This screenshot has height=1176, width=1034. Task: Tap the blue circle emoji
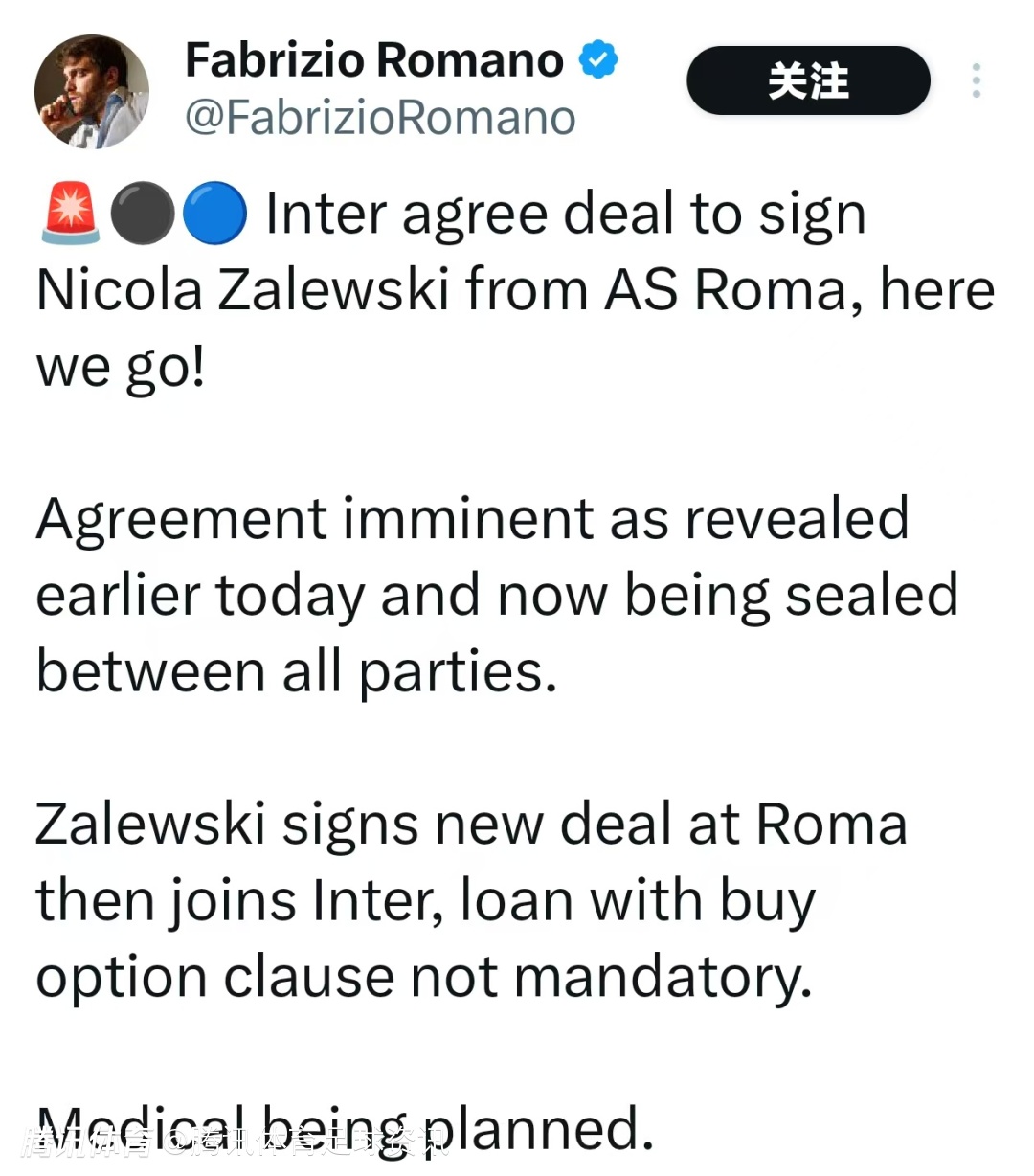click(x=214, y=213)
